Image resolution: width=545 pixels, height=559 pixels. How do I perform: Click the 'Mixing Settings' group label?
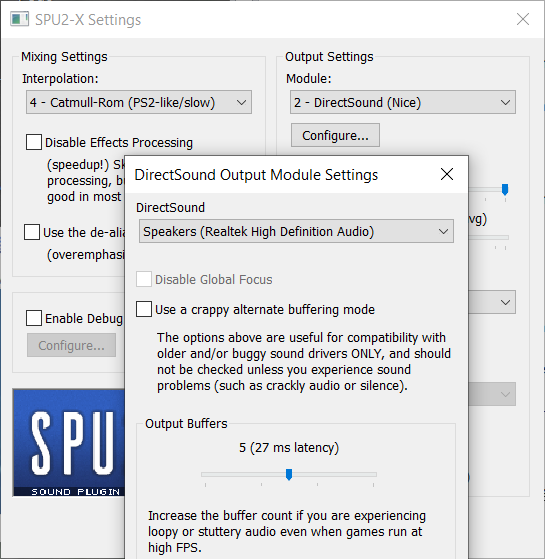[64, 57]
